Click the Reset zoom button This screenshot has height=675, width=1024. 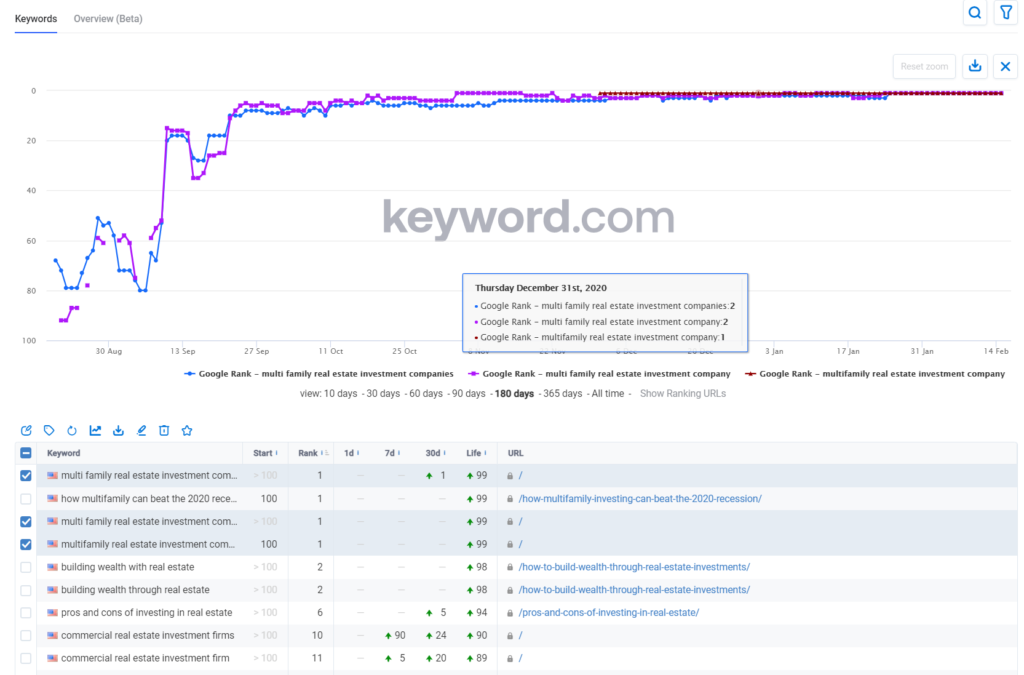924,66
